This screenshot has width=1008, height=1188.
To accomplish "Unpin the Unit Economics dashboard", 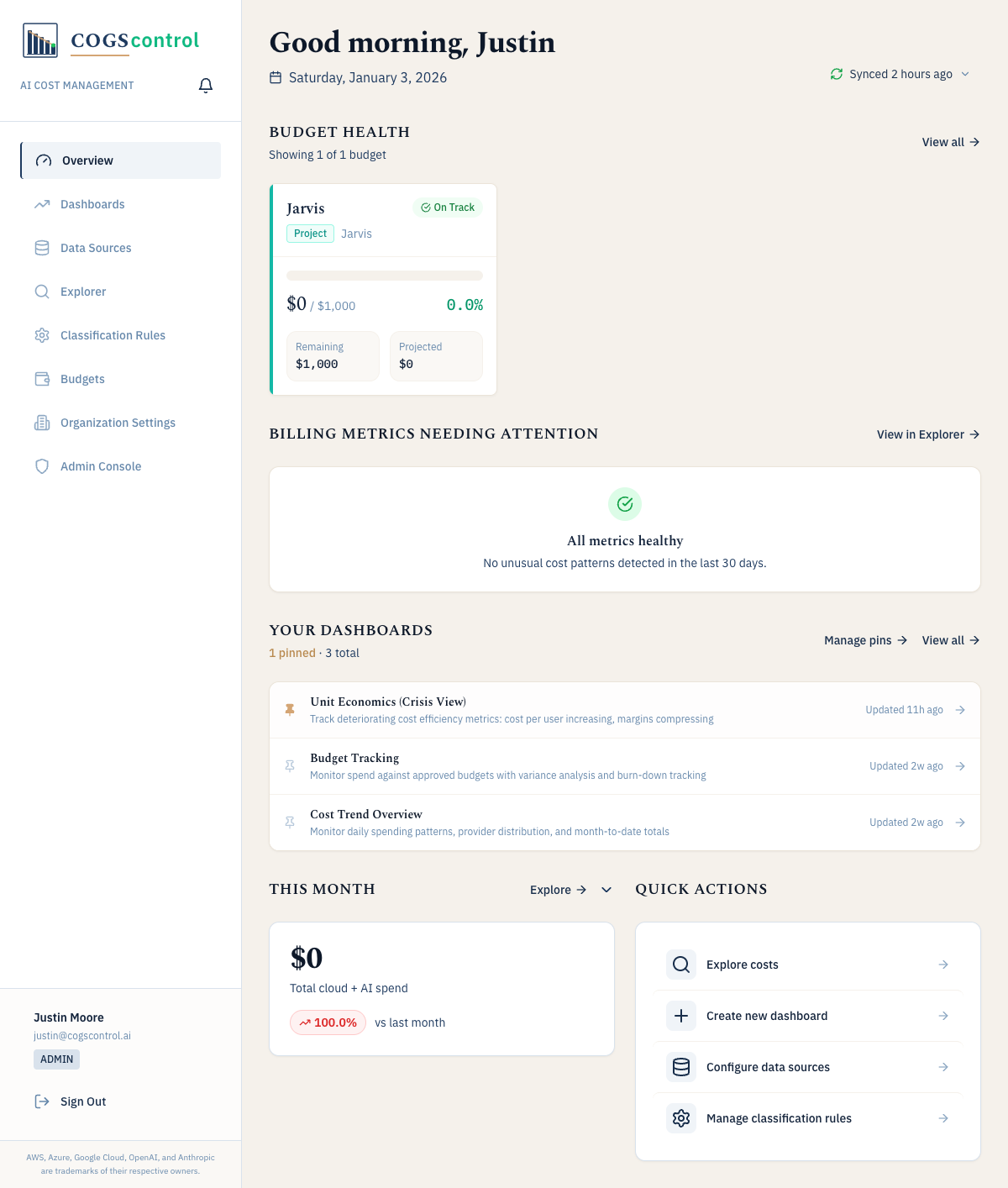I will 290,709.
